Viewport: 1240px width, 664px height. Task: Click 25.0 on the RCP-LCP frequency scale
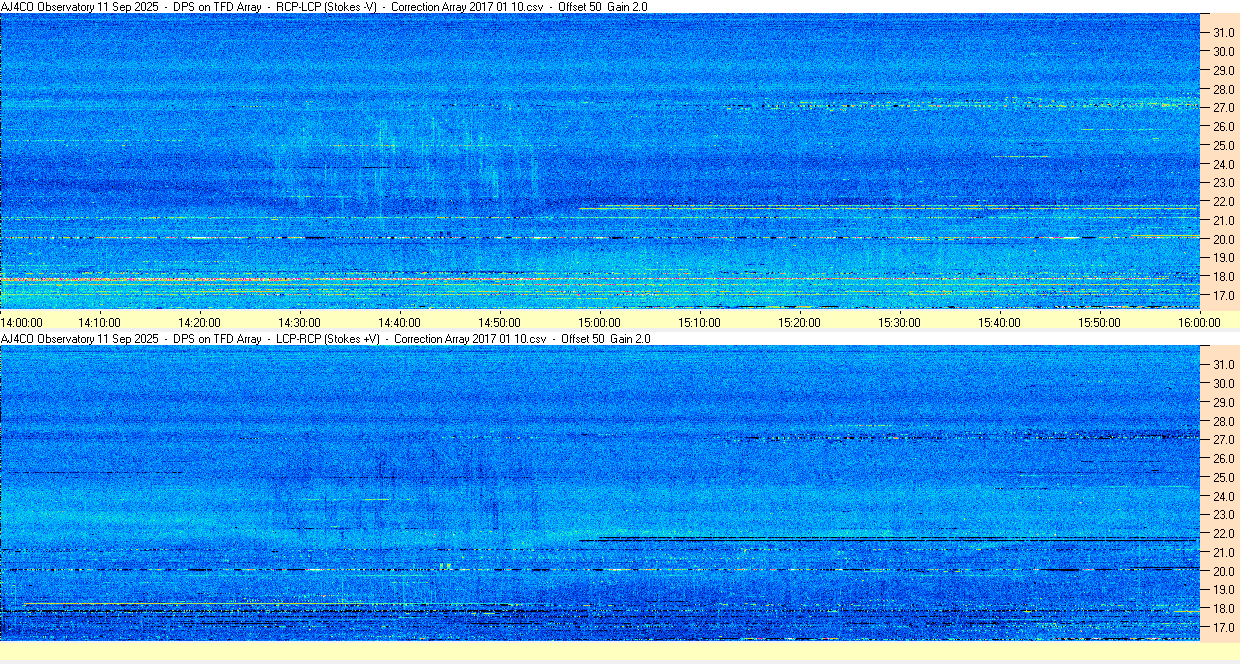click(1224, 145)
